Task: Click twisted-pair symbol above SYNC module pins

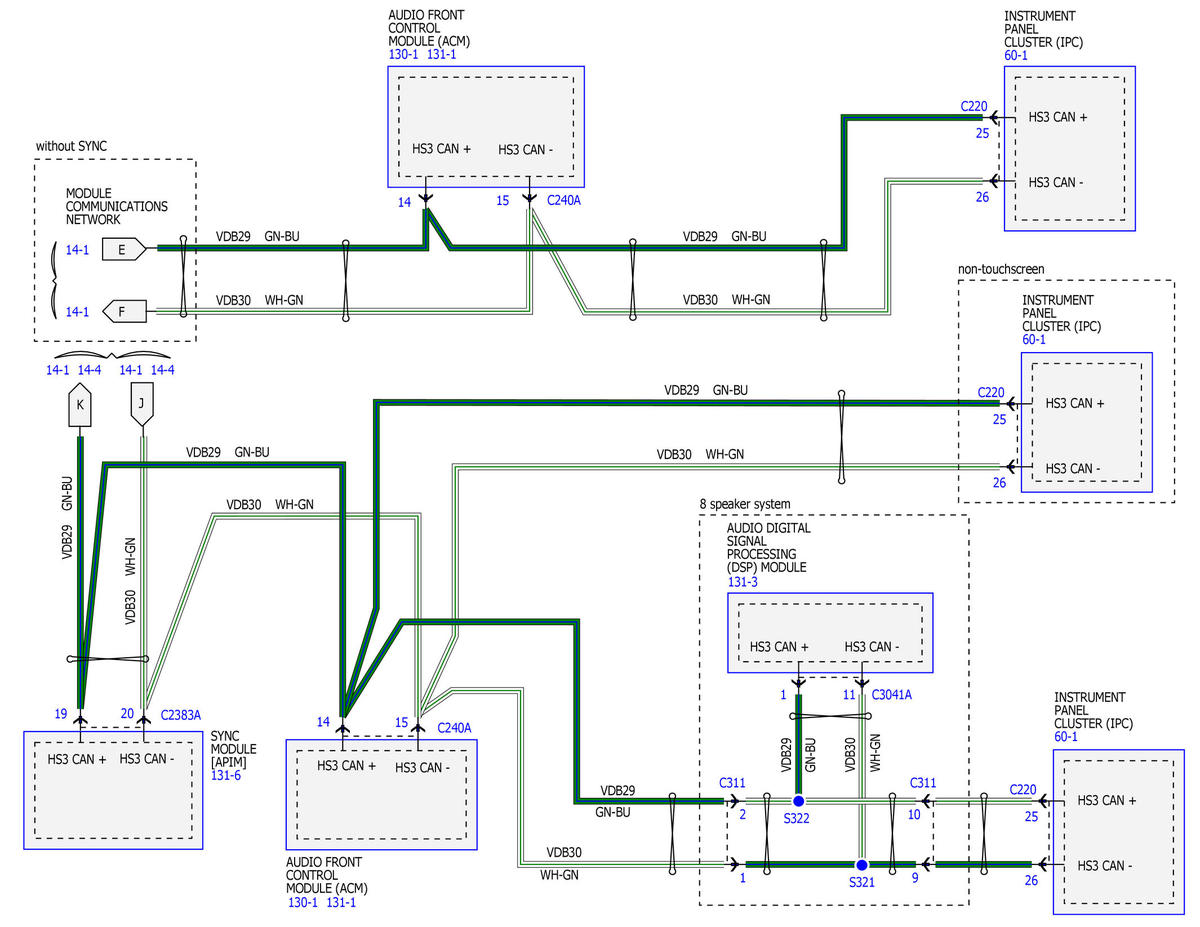Action: point(107,658)
